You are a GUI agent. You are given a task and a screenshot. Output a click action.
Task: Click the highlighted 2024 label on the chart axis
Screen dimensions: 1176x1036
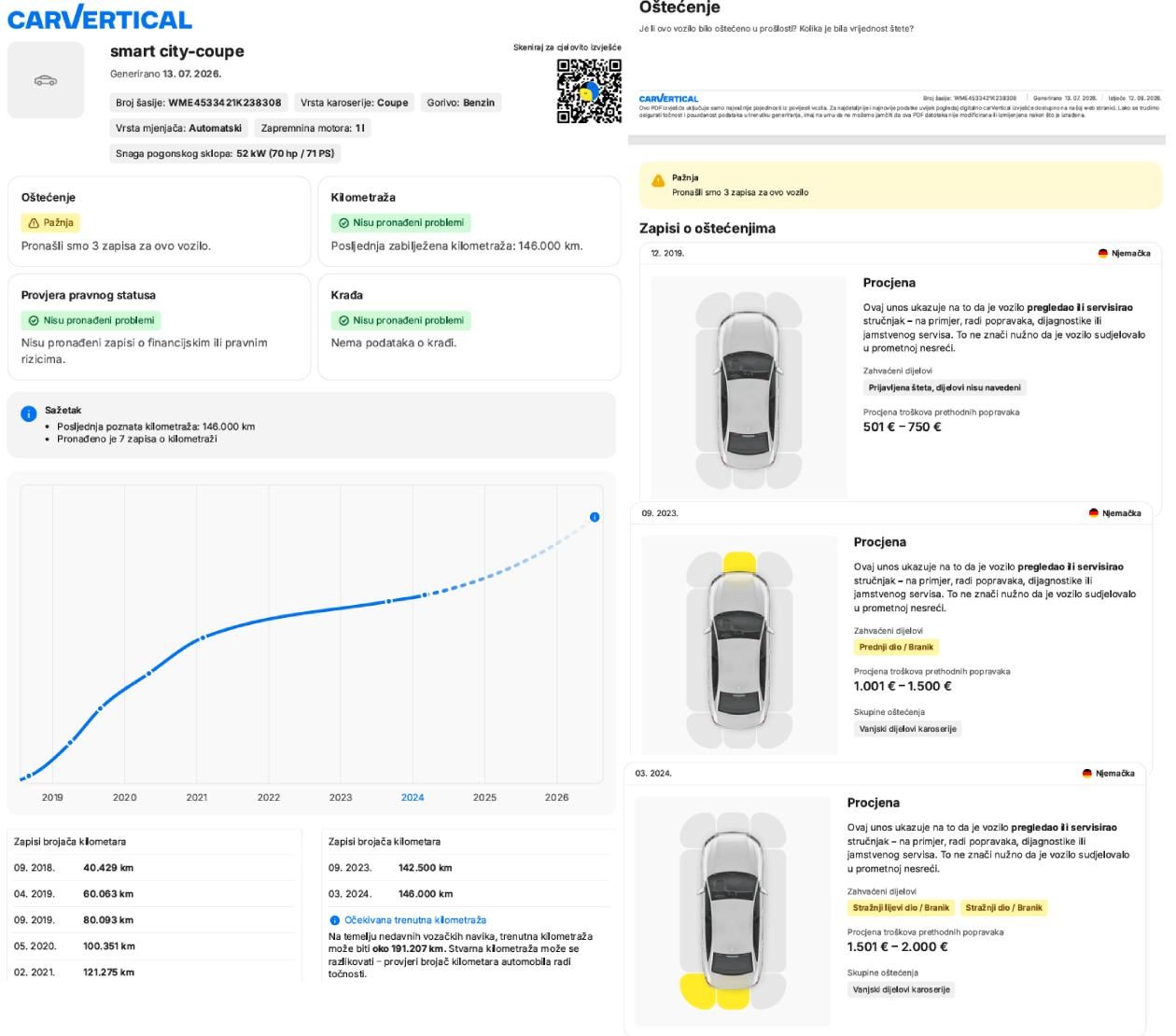click(413, 798)
